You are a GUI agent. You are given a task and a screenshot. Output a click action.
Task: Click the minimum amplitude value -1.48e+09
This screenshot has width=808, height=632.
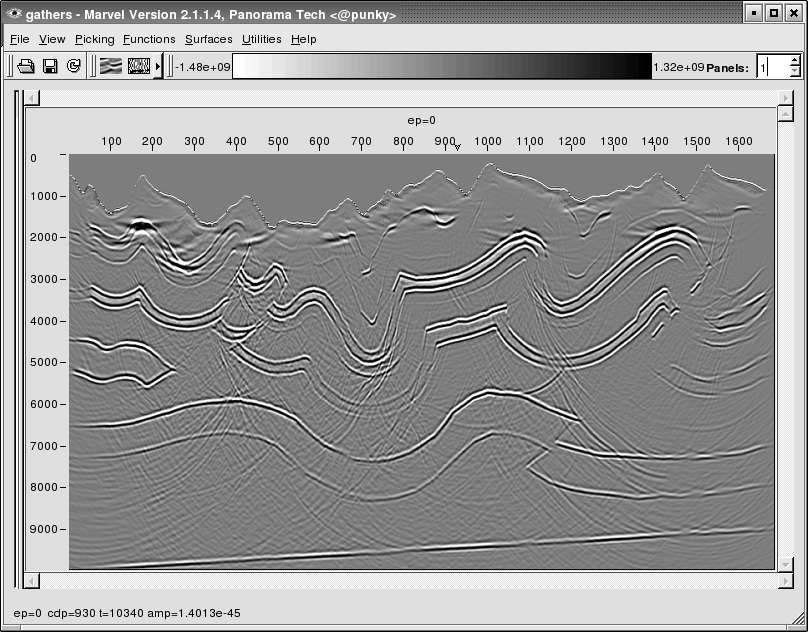[203, 67]
